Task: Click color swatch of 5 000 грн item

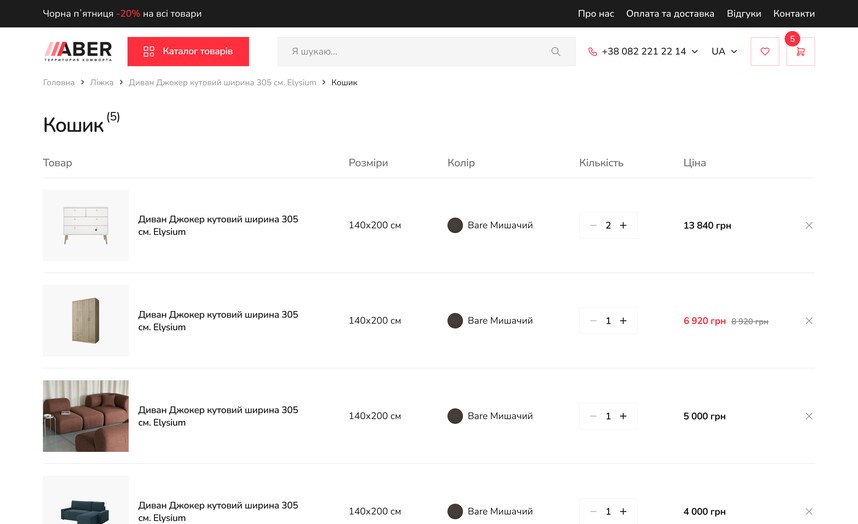Action: [455, 416]
